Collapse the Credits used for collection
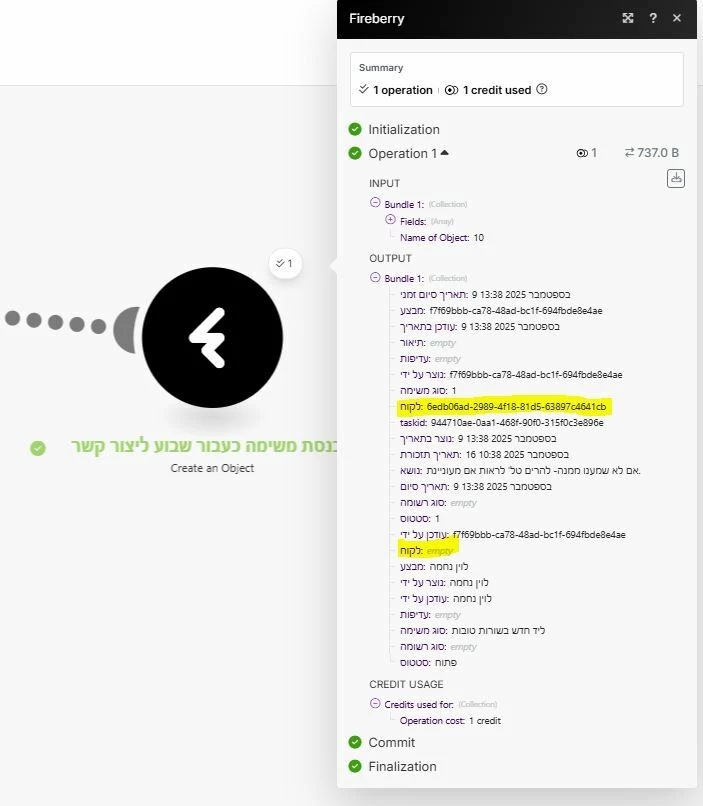This screenshot has height=806, width=703. (375, 704)
